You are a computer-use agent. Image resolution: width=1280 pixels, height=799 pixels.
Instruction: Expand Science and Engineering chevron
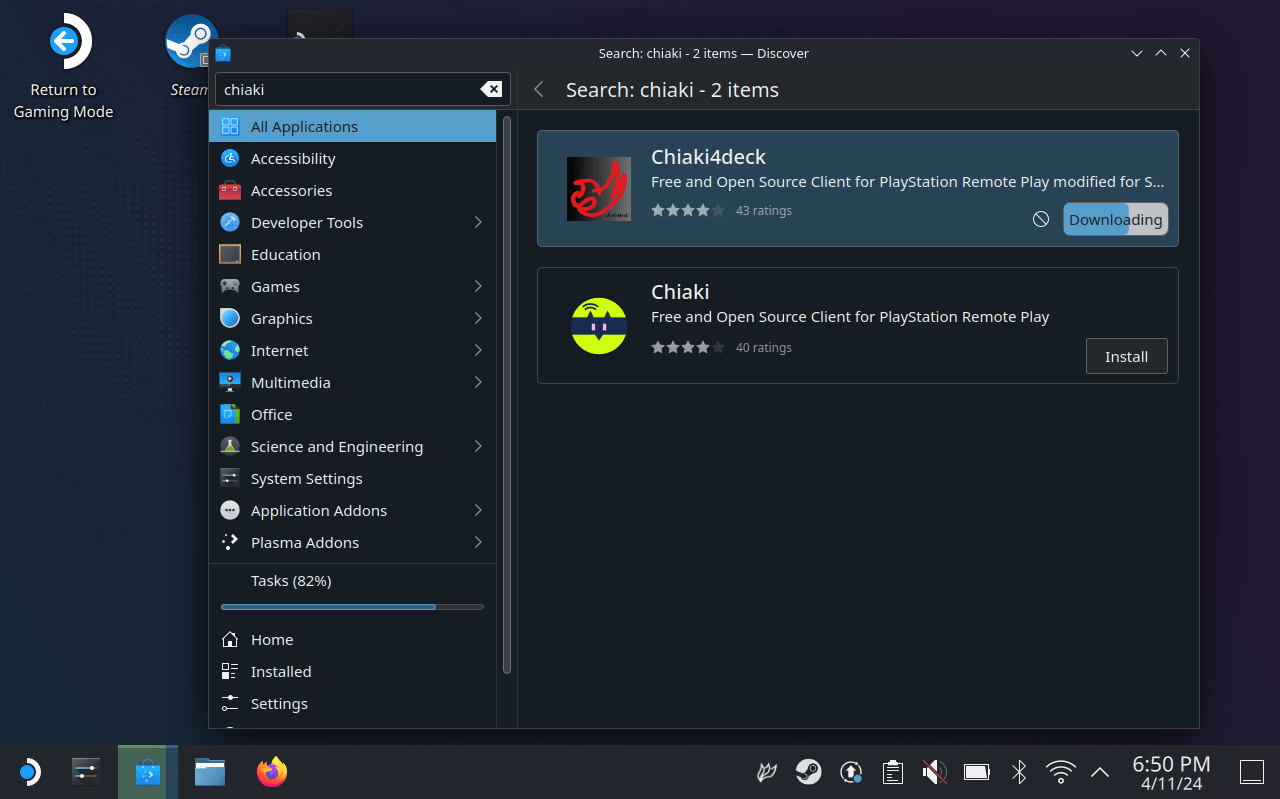(478, 447)
